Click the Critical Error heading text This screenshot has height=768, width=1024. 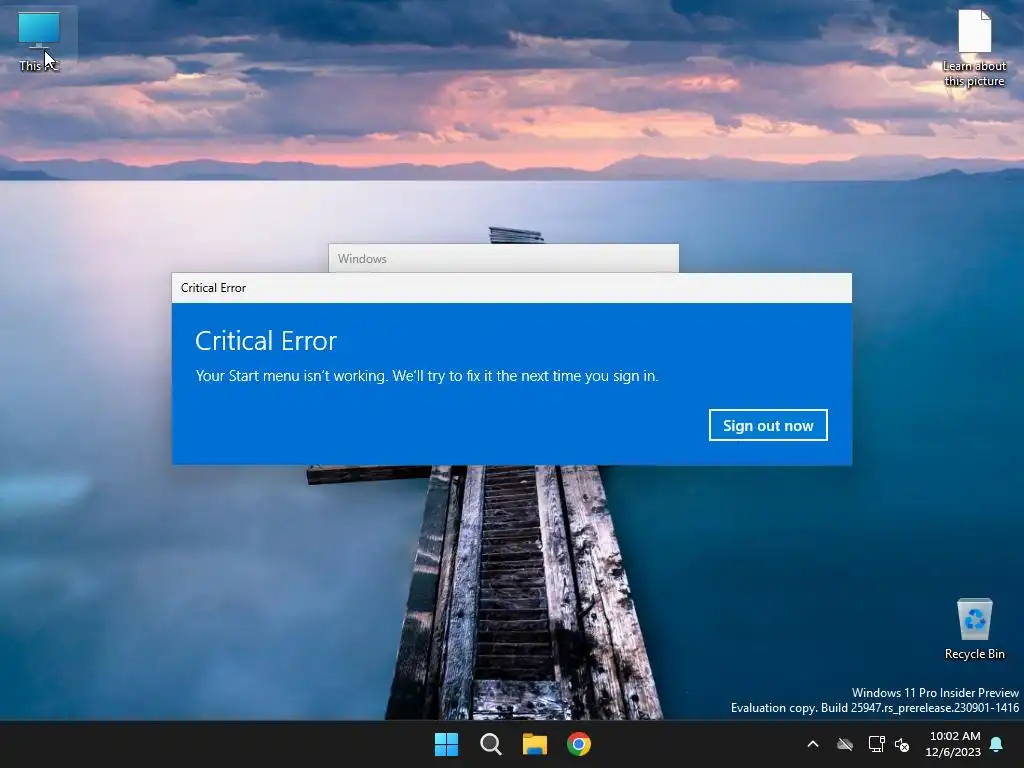[x=266, y=341]
